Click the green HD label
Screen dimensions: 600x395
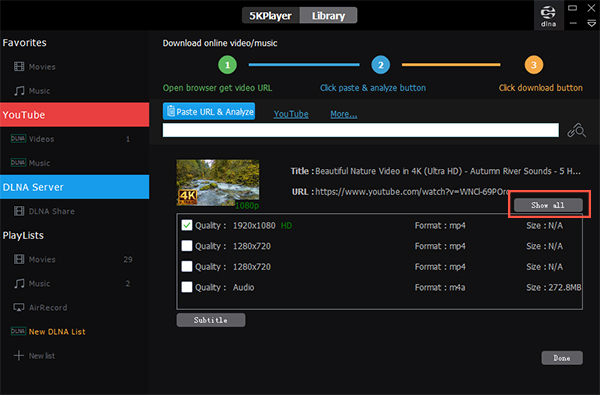286,225
